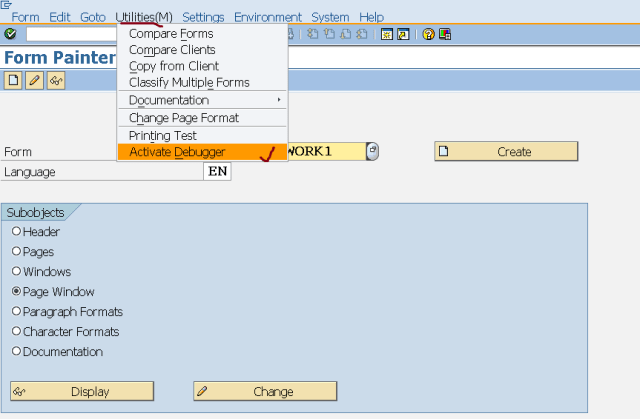The image size is (640, 419).
Task: Select the Pages radio button
Action: point(16,251)
